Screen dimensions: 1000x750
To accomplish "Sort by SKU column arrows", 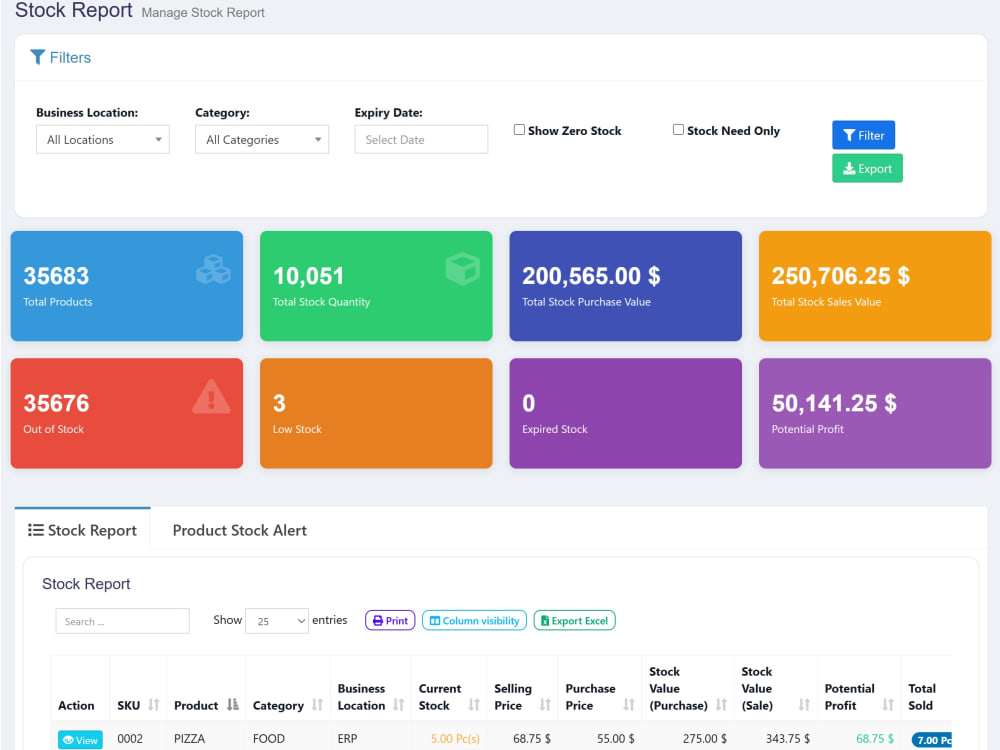I will (x=154, y=705).
